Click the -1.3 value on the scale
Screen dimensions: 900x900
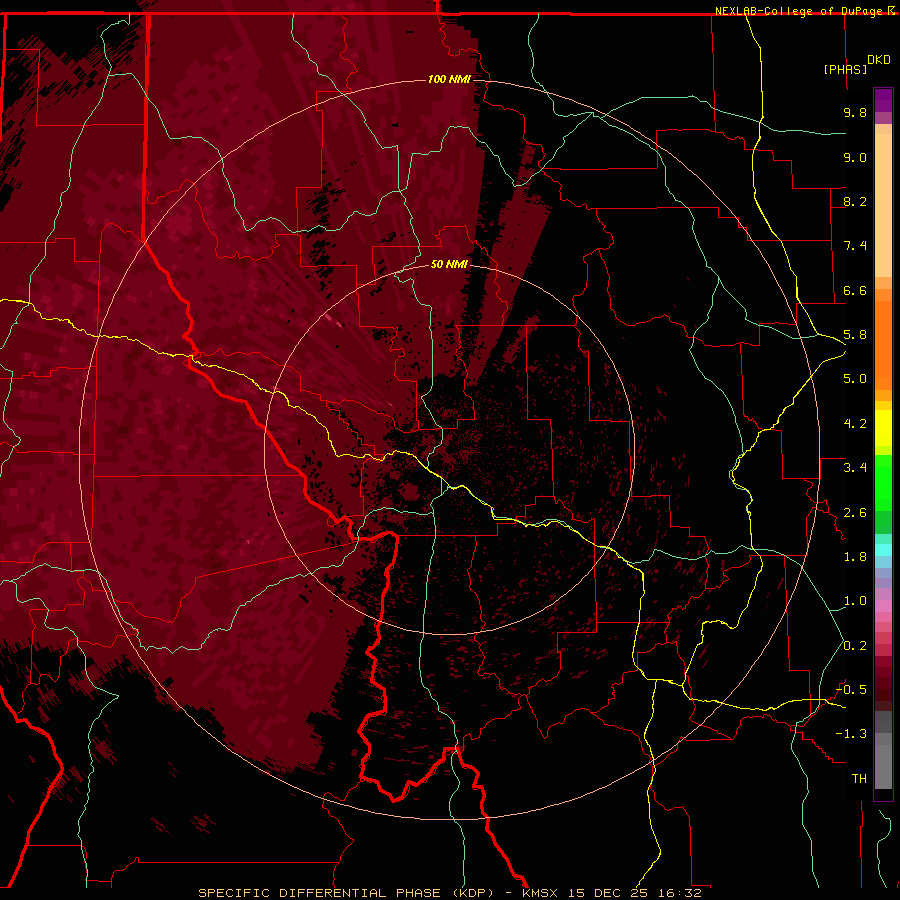click(x=851, y=734)
